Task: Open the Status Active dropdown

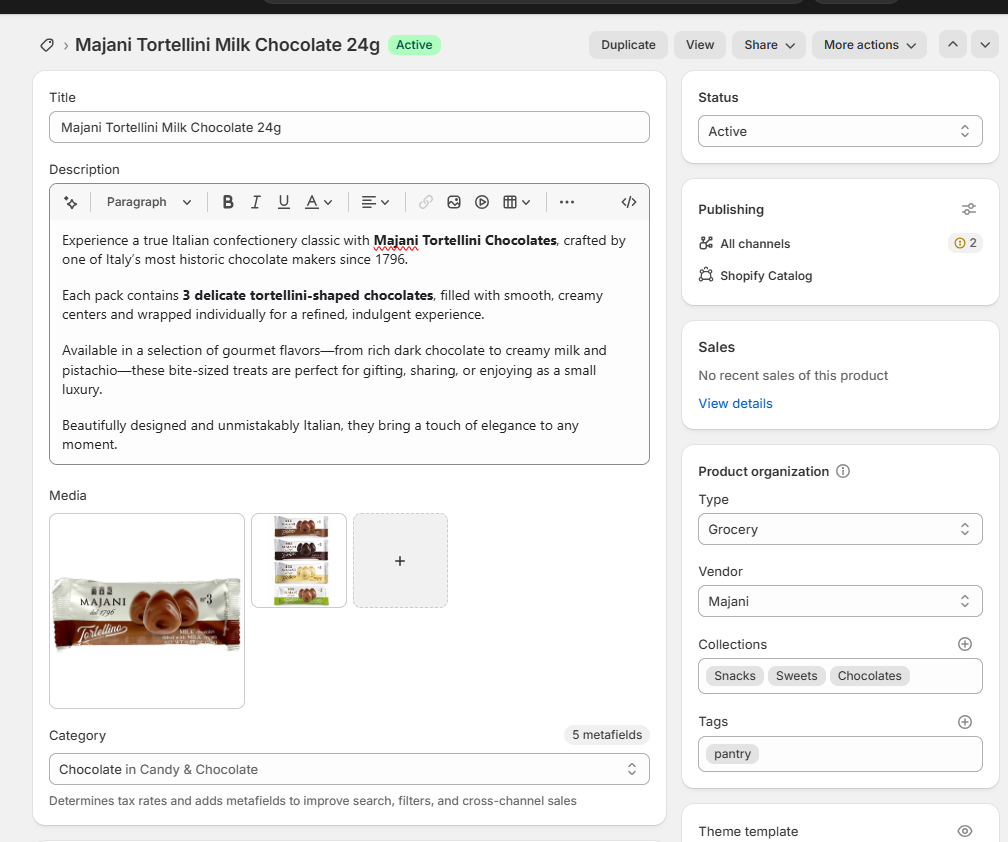Action: 840,131
